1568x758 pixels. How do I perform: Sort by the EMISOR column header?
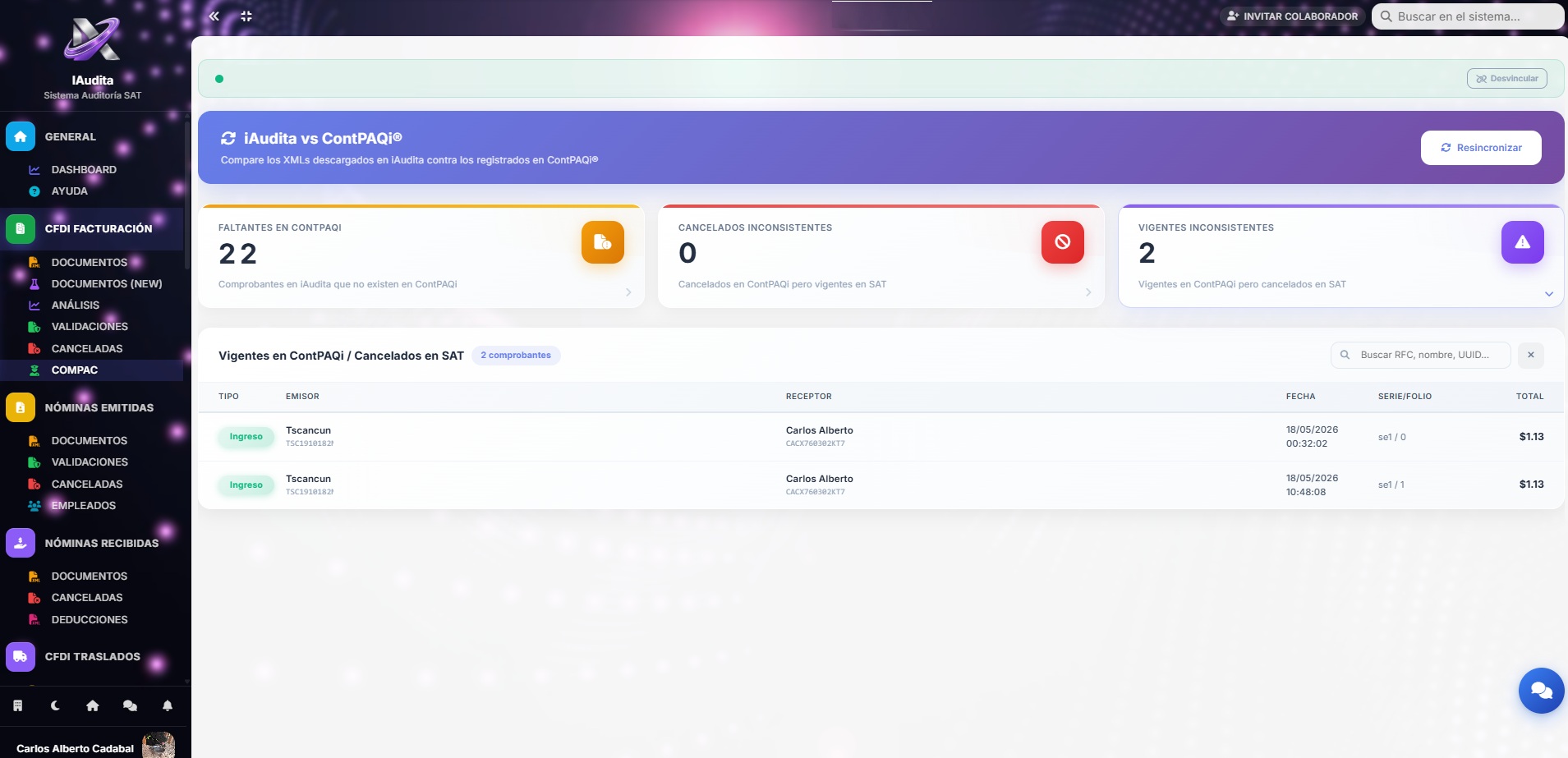point(302,397)
